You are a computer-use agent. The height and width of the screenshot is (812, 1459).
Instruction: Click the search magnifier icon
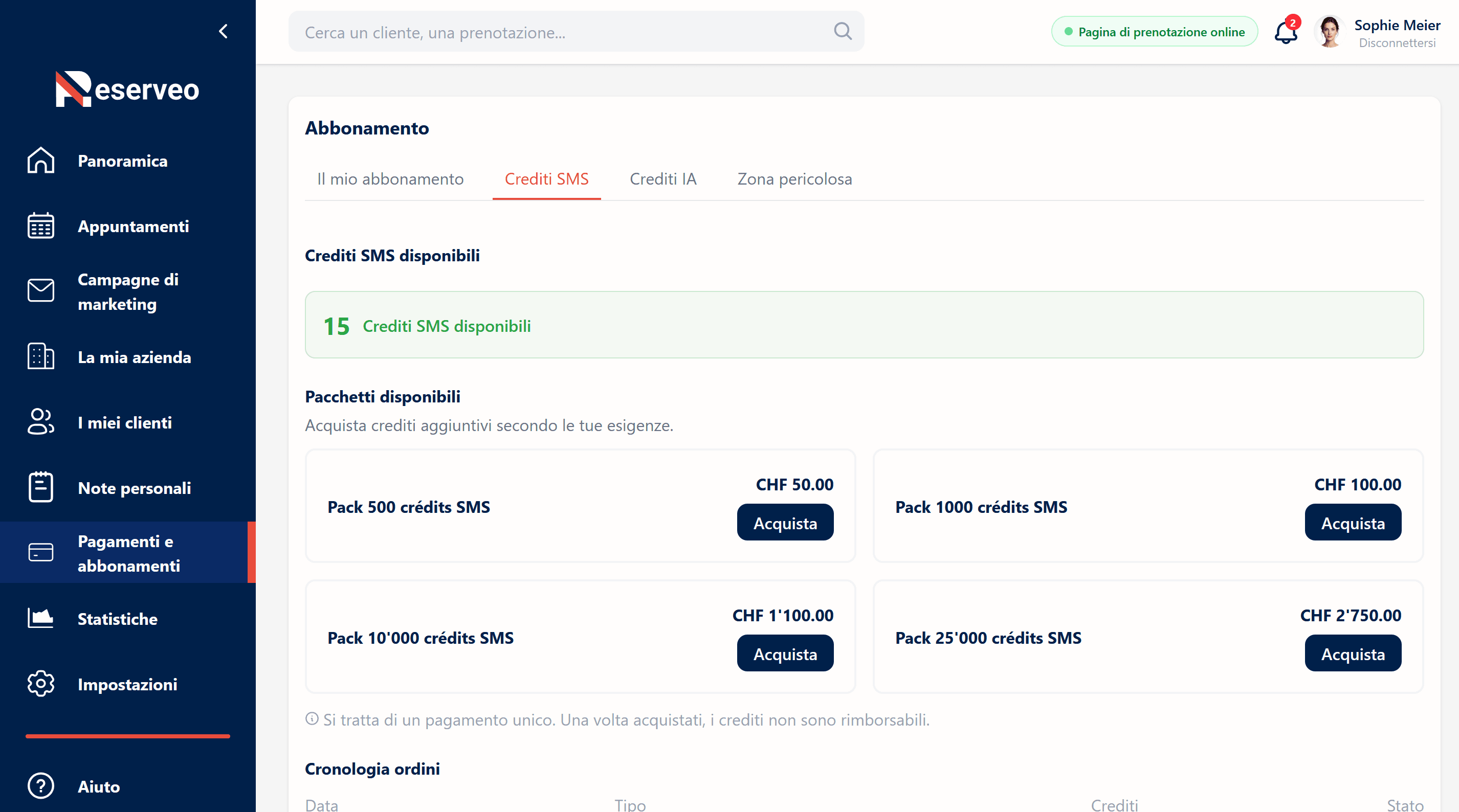(x=843, y=32)
